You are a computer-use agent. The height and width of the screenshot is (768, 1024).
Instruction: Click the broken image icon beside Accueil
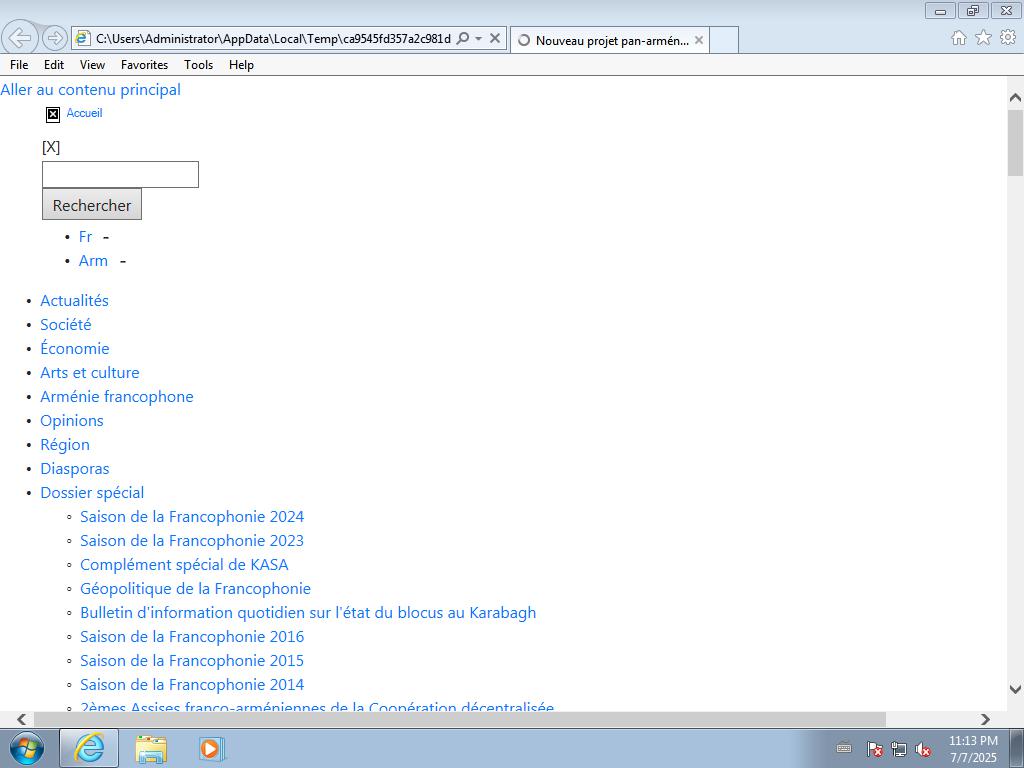(x=53, y=114)
